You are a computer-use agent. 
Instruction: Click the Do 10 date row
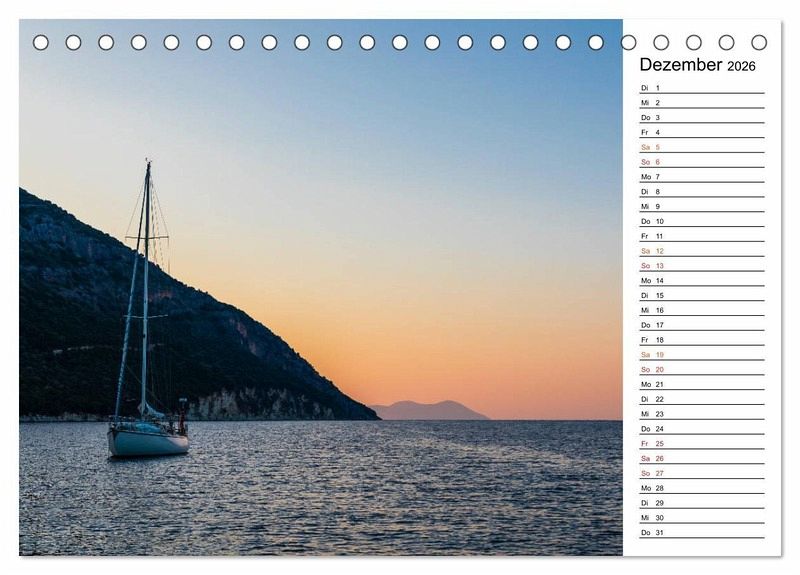701,221
